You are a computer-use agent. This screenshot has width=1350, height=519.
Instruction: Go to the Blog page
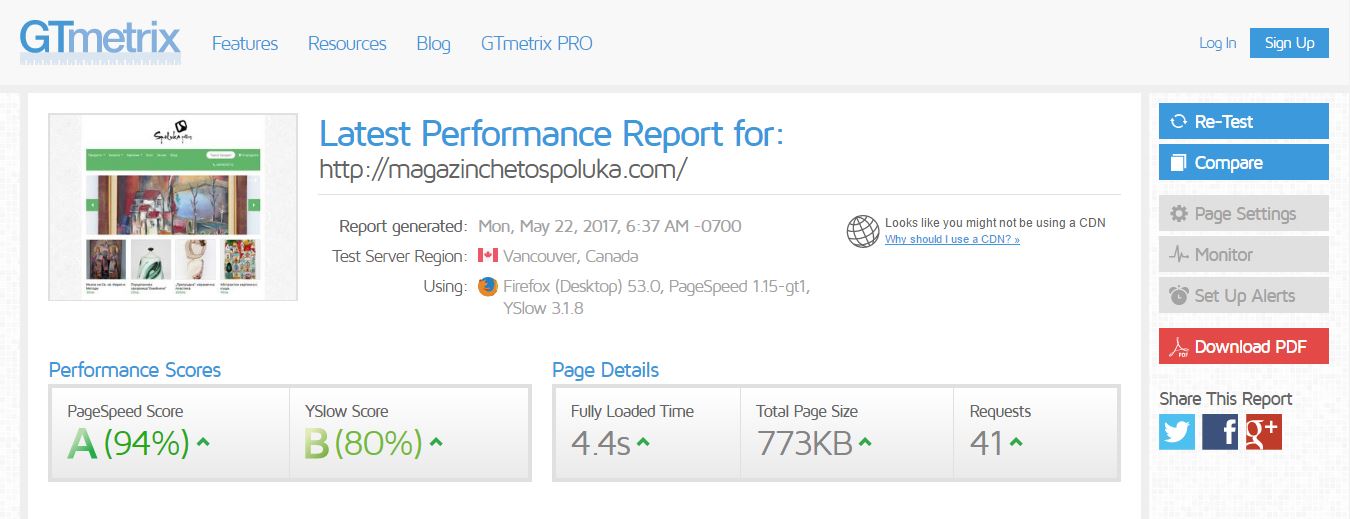pyautogui.click(x=433, y=44)
